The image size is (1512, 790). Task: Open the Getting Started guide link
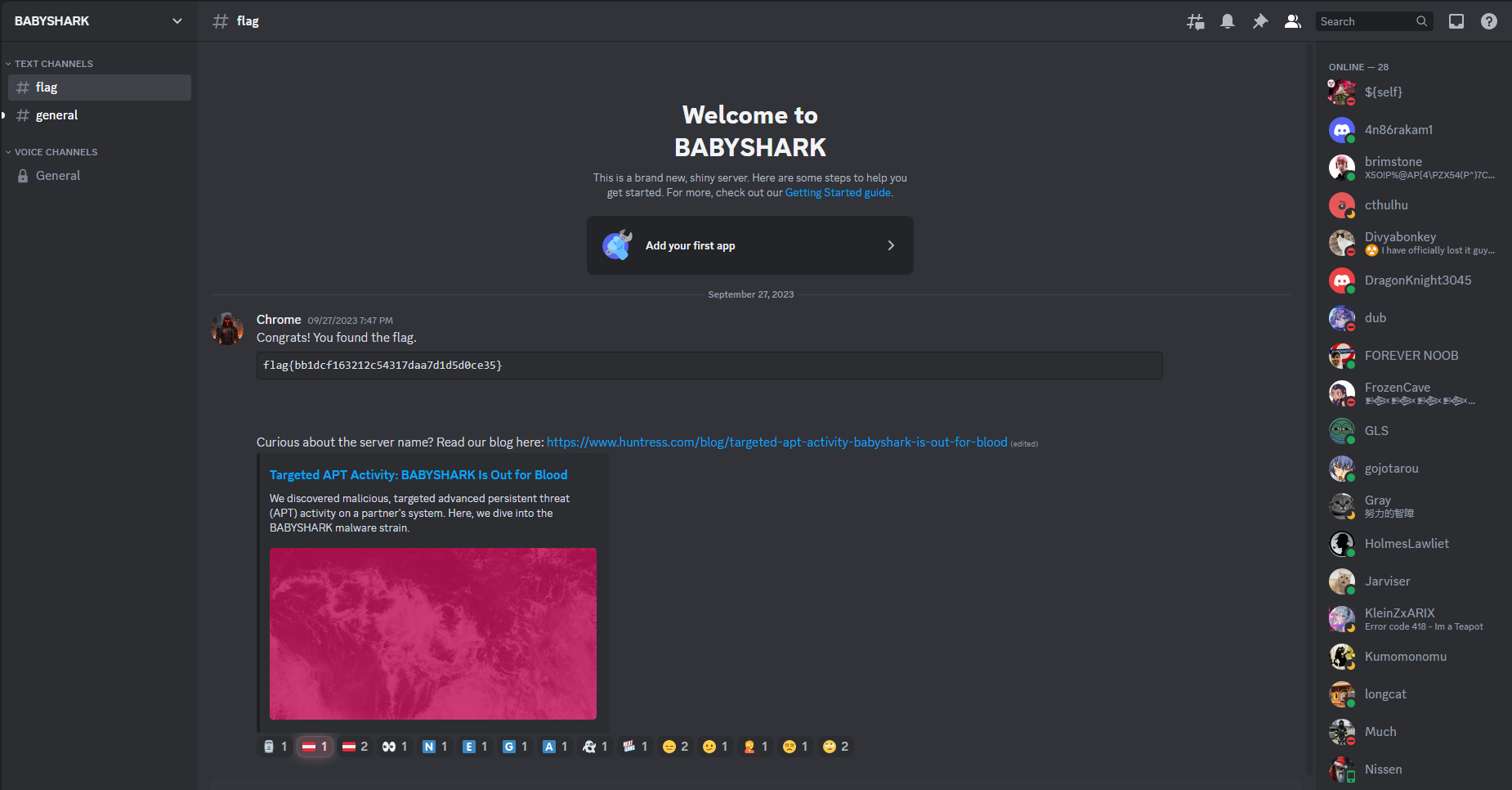[x=838, y=193]
